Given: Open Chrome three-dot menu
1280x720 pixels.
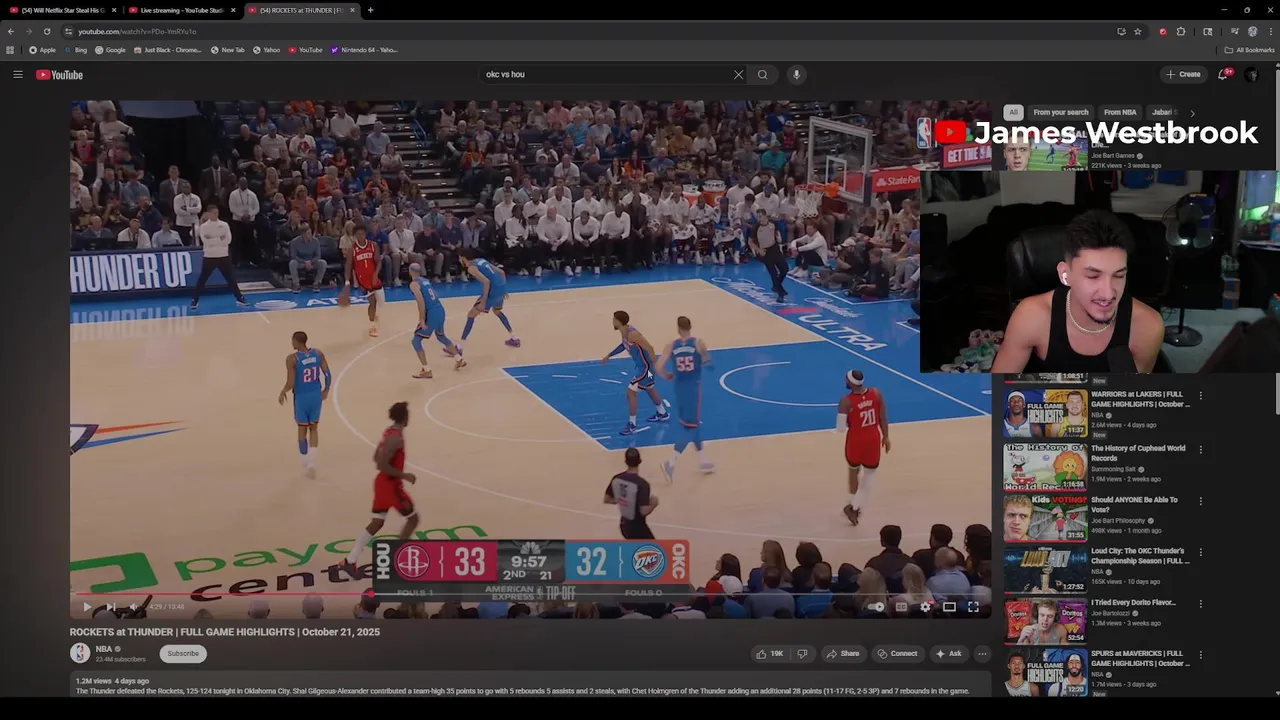Looking at the screenshot, I should coord(1269,31).
